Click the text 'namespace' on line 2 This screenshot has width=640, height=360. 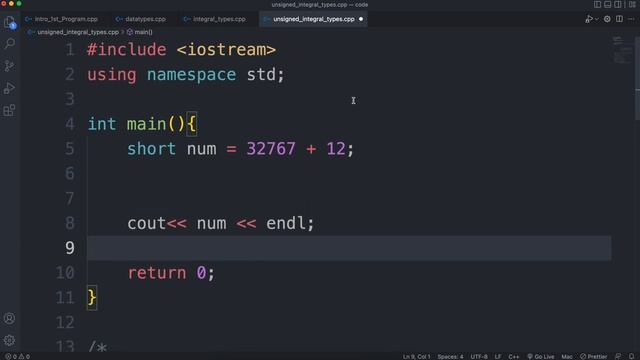click(x=191, y=75)
